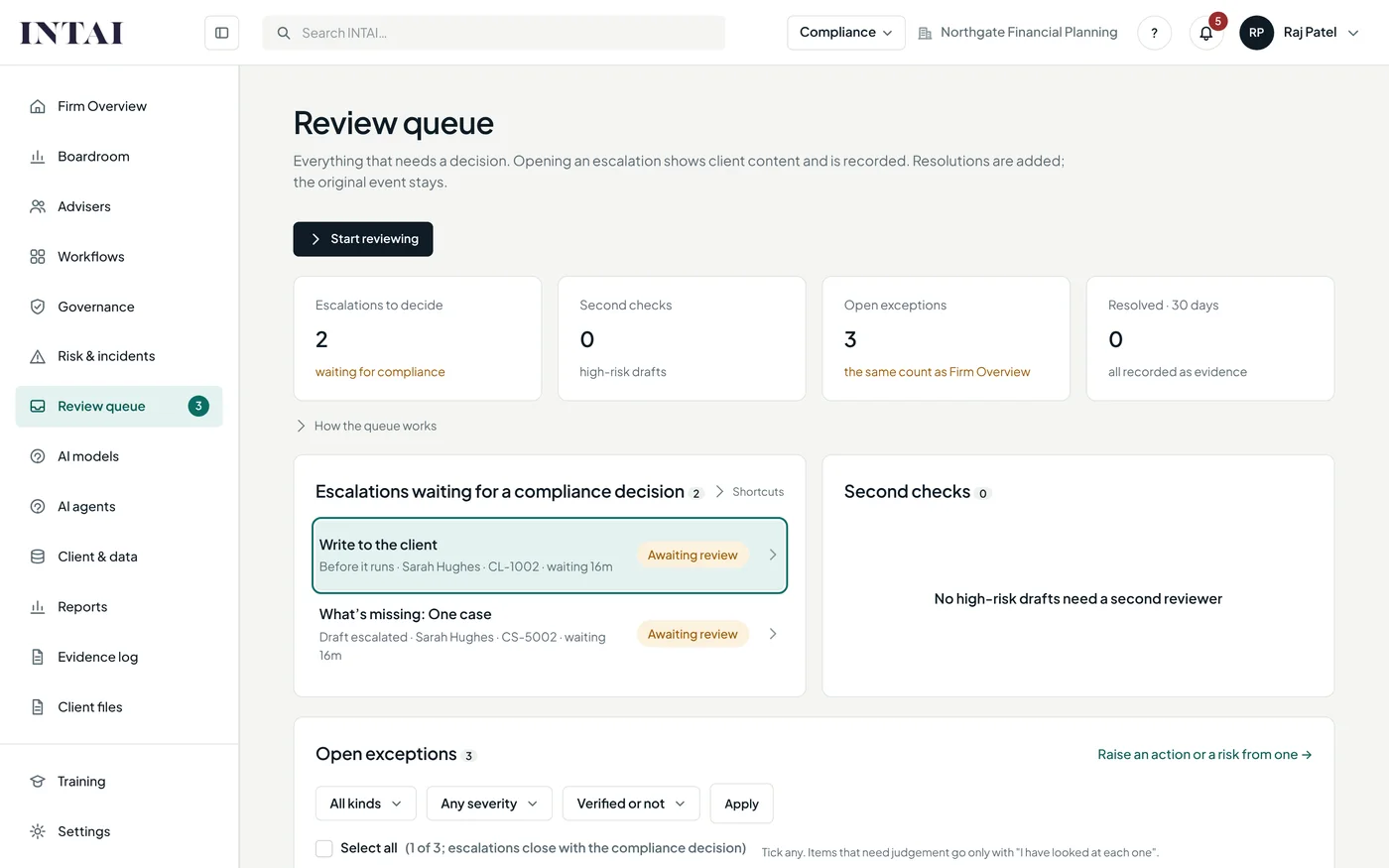
Task: Click the Apply filter button
Action: tap(741, 804)
